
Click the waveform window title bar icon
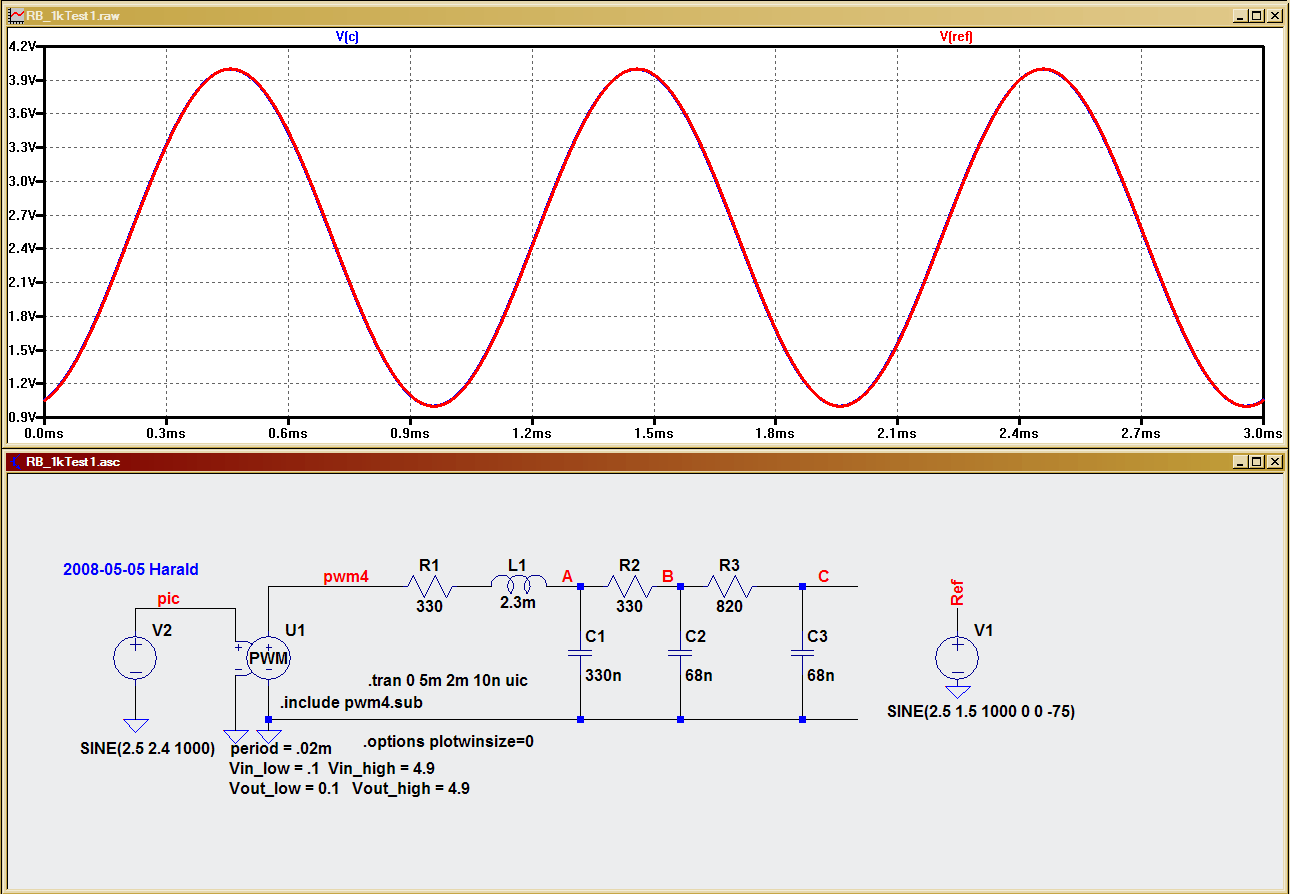(x=15, y=16)
